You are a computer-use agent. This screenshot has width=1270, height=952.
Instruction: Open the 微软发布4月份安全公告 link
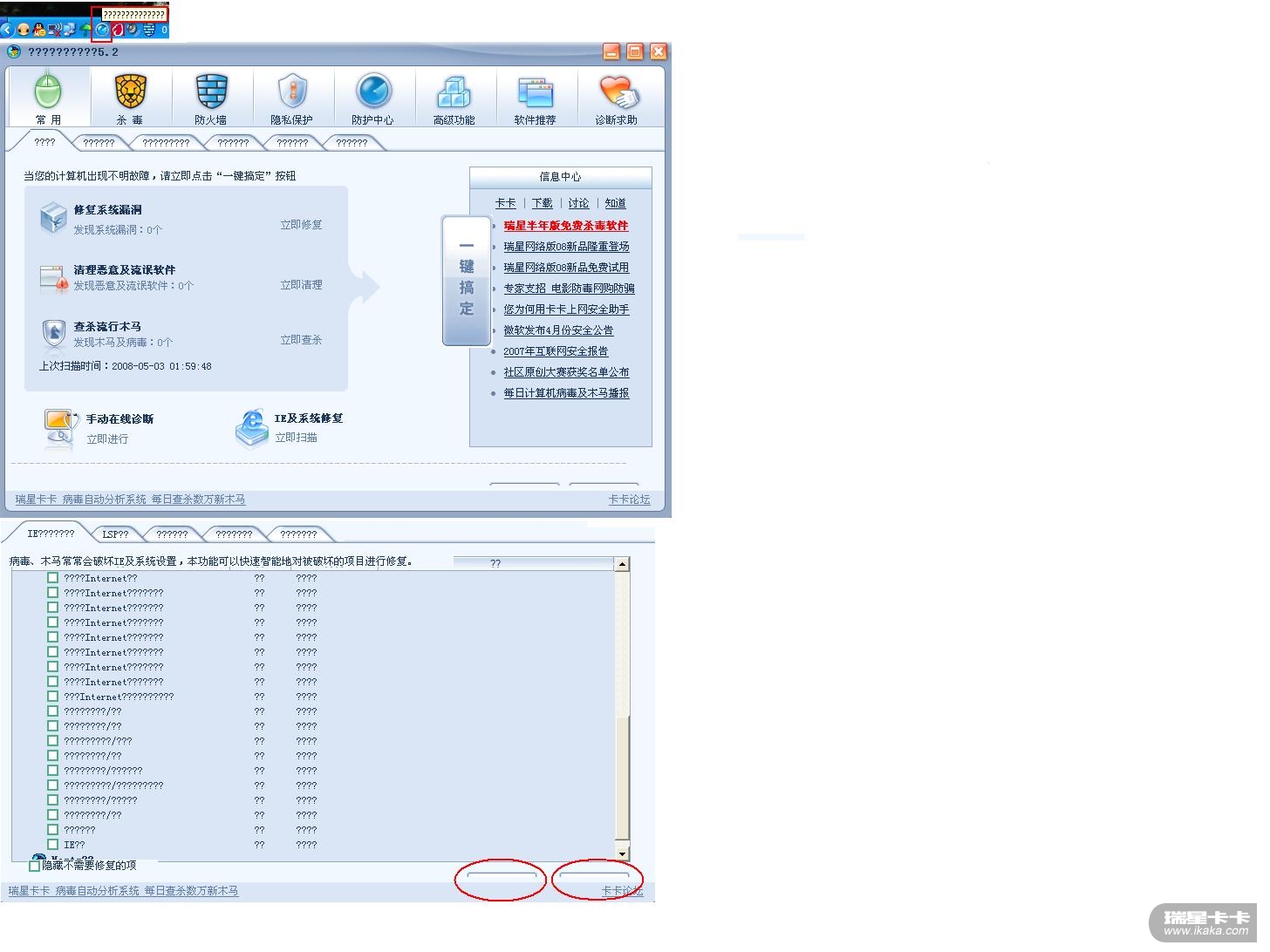pos(558,330)
